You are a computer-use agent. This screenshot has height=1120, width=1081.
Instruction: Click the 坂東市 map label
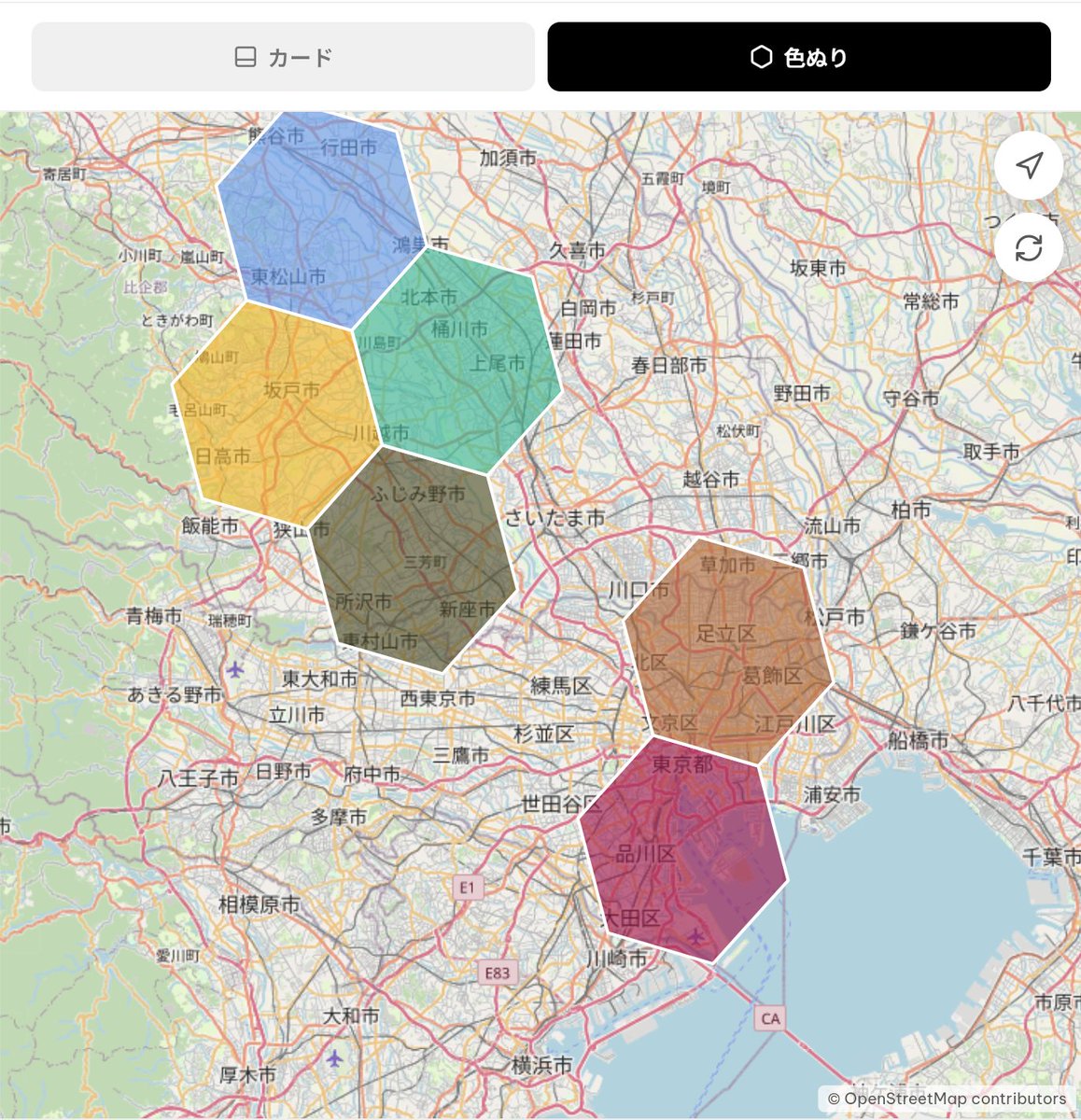point(819,268)
